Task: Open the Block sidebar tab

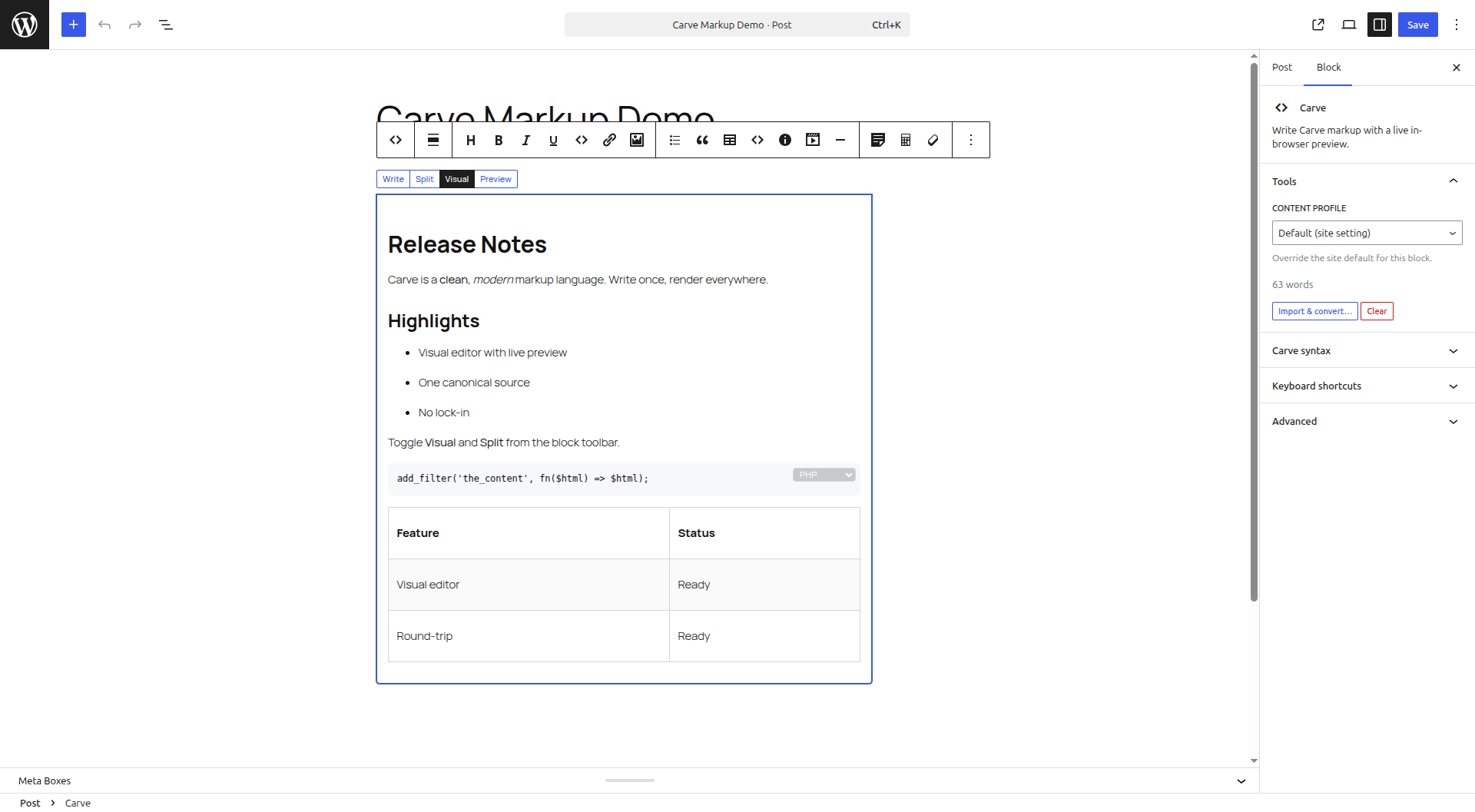Action: point(1329,68)
